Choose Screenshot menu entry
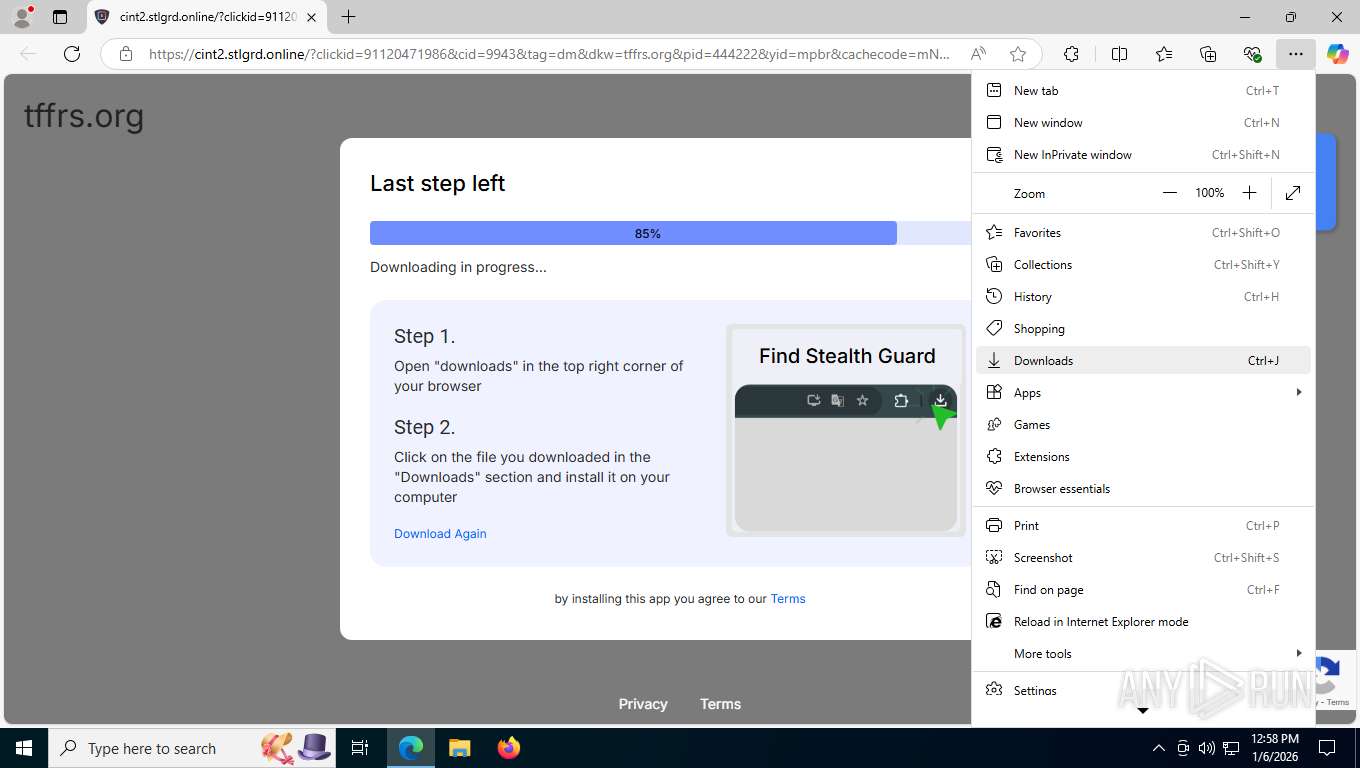Screen dimensions: 1360x768 coord(1143,558)
